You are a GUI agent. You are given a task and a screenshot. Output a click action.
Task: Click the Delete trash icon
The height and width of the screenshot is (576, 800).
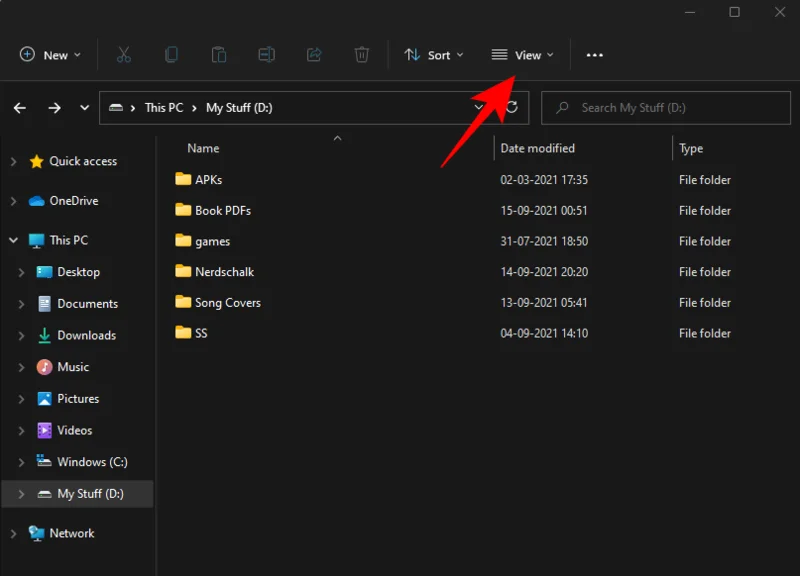[361, 55]
